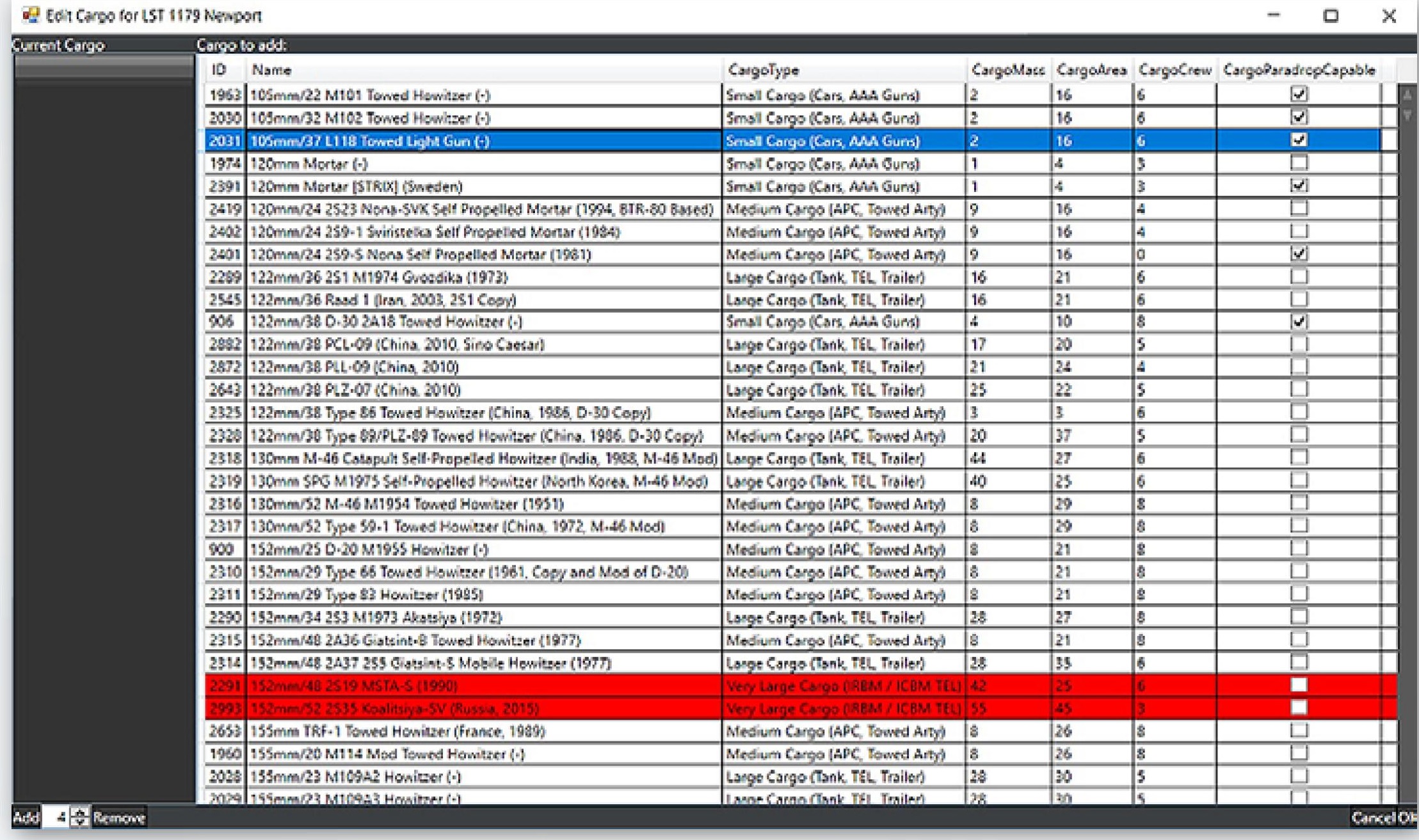
Task: Click the quantity input field showing 4
Action: coord(56,817)
